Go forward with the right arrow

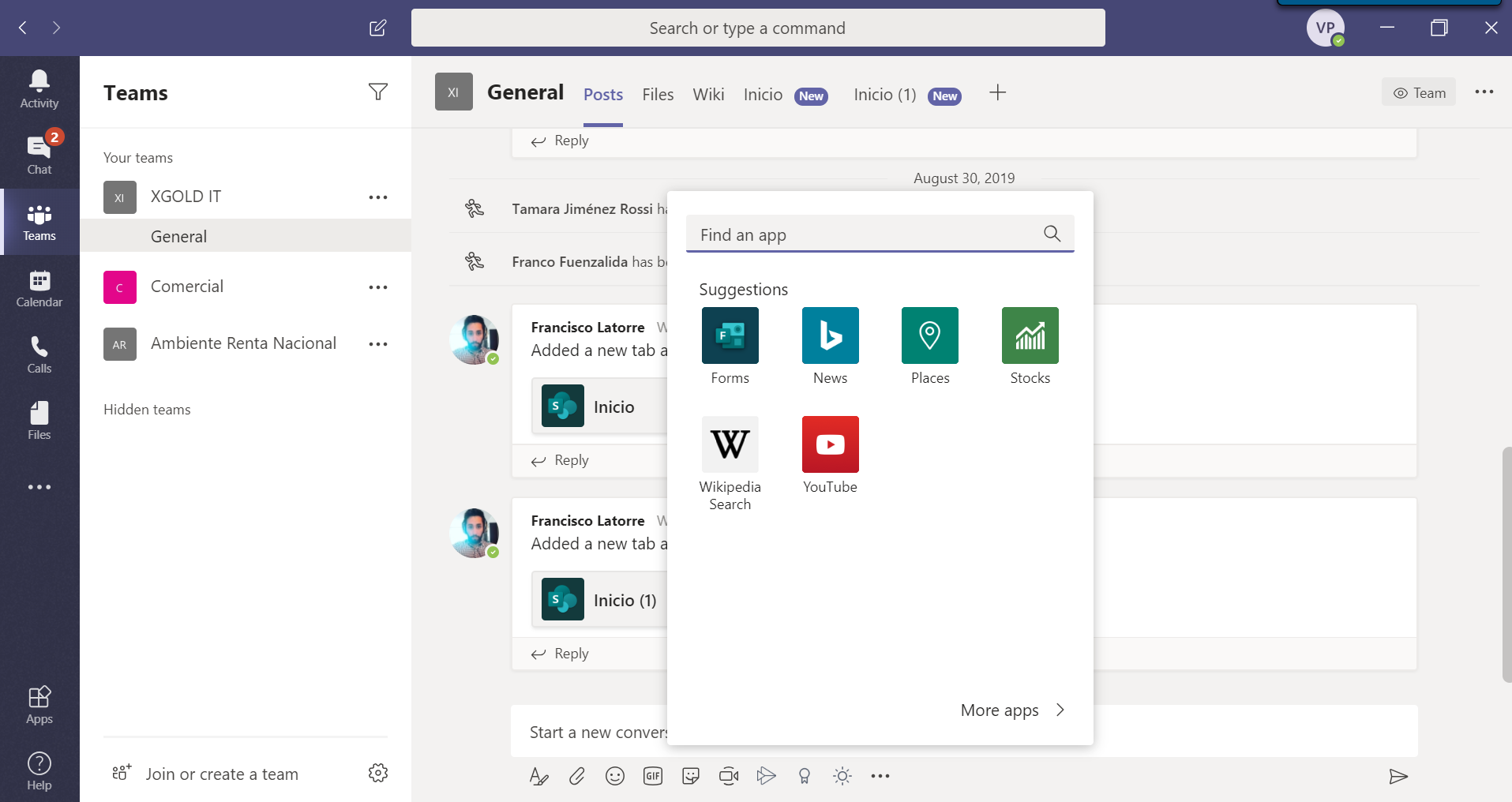pyautogui.click(x=56, y=28)
